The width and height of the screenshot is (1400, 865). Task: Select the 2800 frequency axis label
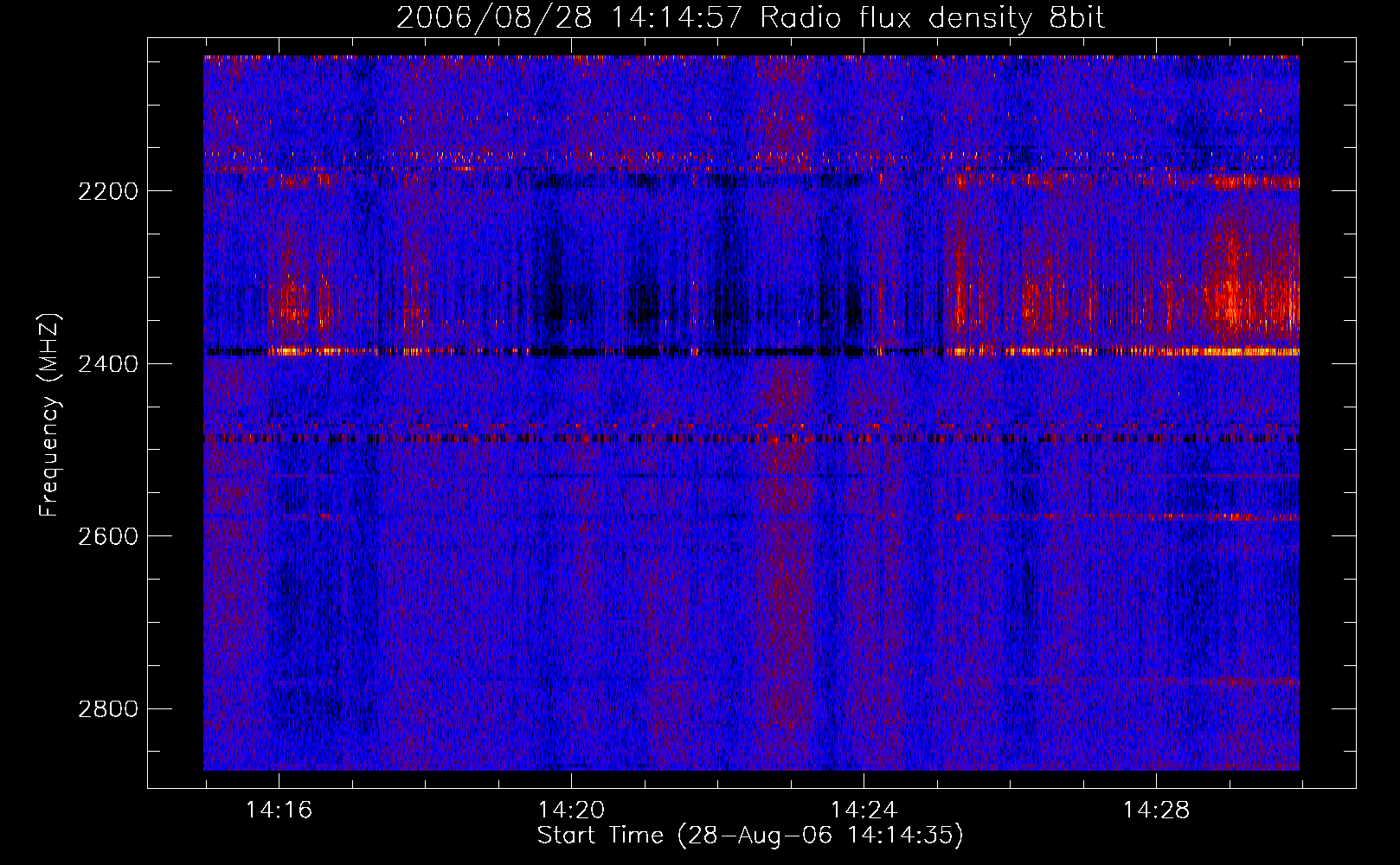click(x=108, y=709)
